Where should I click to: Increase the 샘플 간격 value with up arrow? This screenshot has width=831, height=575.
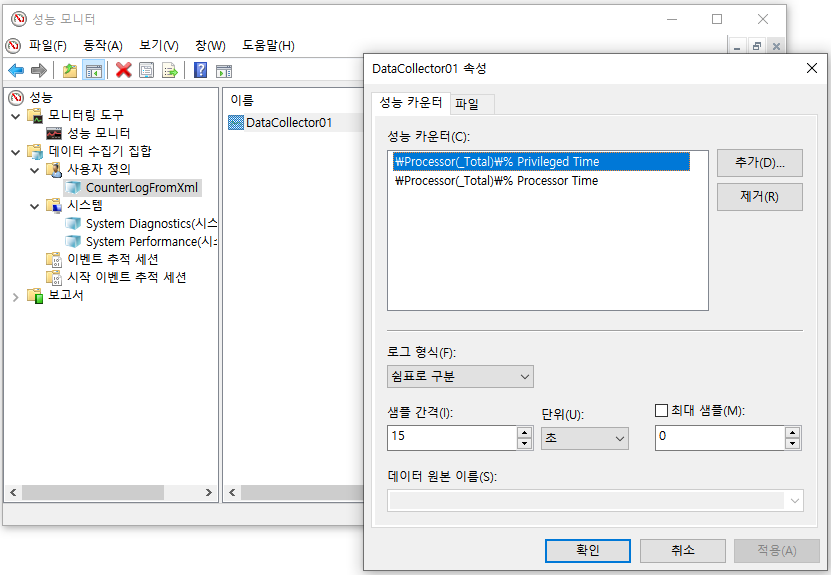pos(524,432)
